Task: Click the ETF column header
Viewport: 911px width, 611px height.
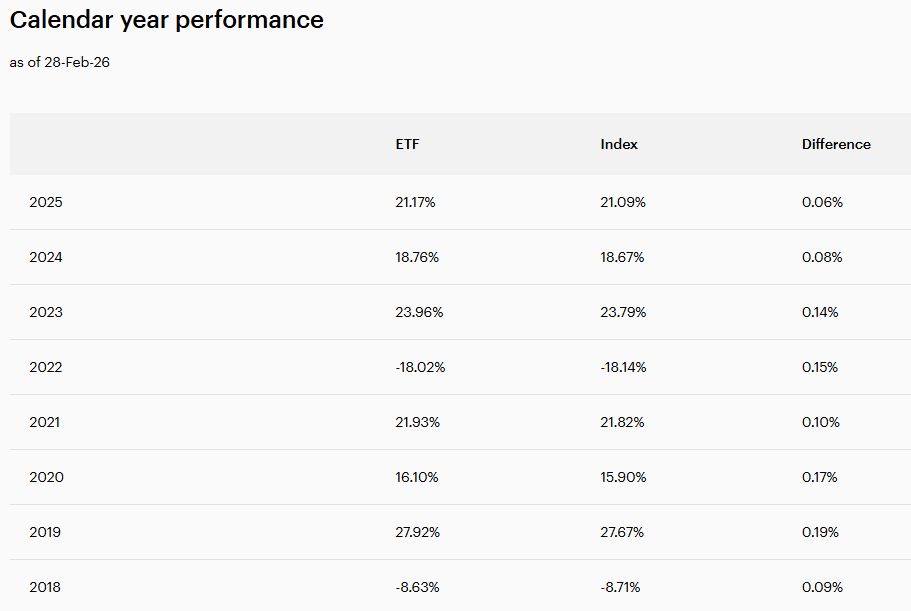Action: pos(408,144)
